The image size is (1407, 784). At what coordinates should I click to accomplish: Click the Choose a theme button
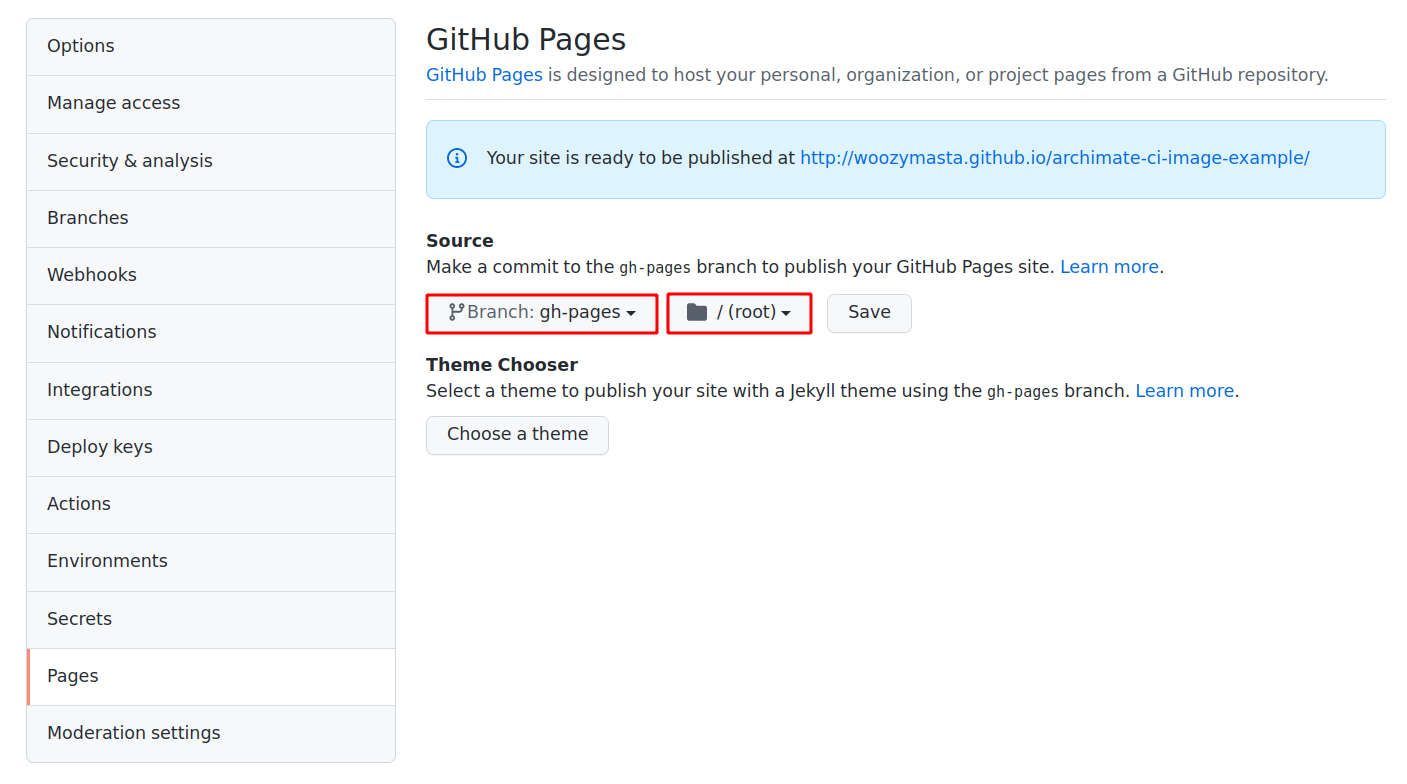coord(517,435)
